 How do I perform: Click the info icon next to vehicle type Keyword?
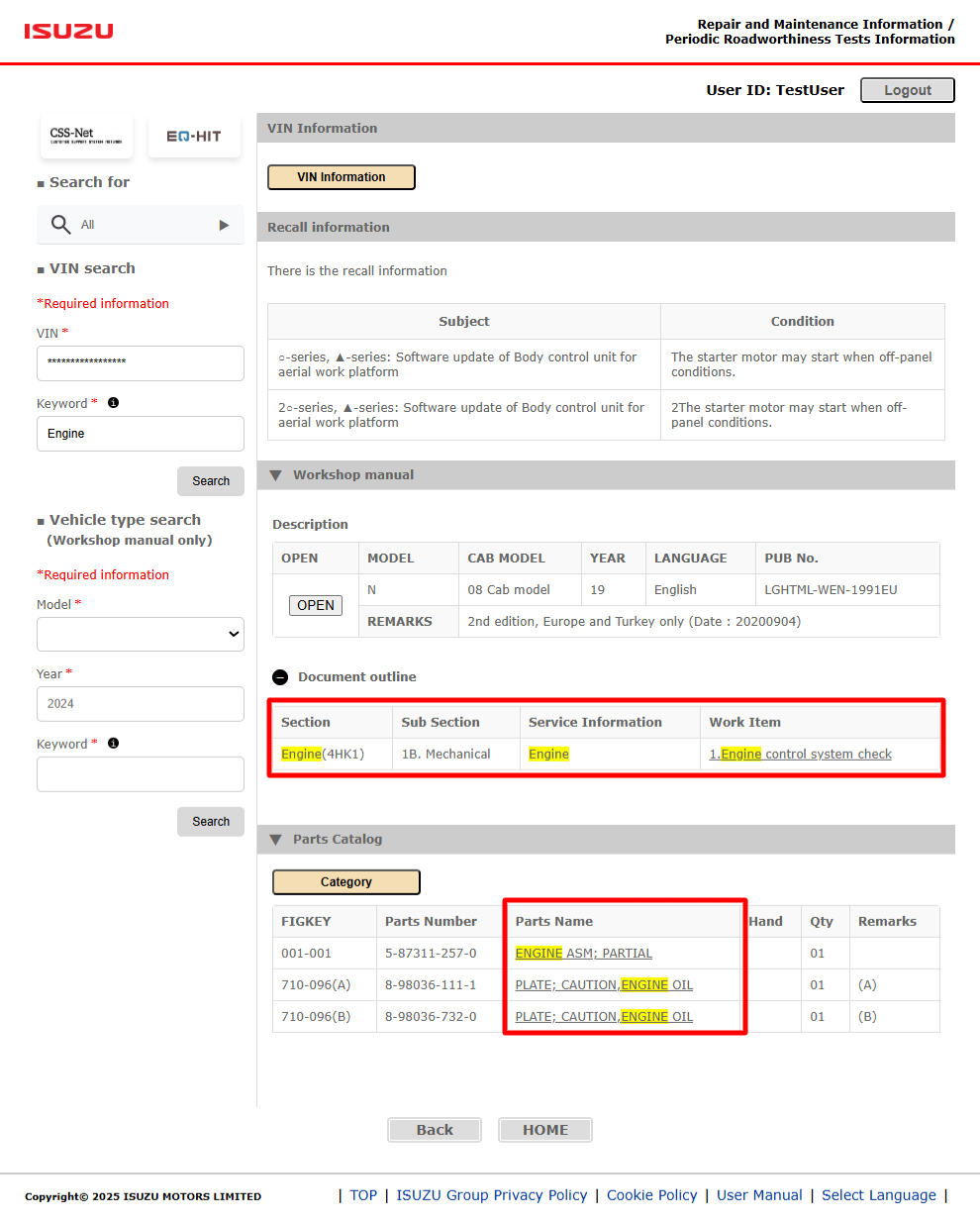113,743
